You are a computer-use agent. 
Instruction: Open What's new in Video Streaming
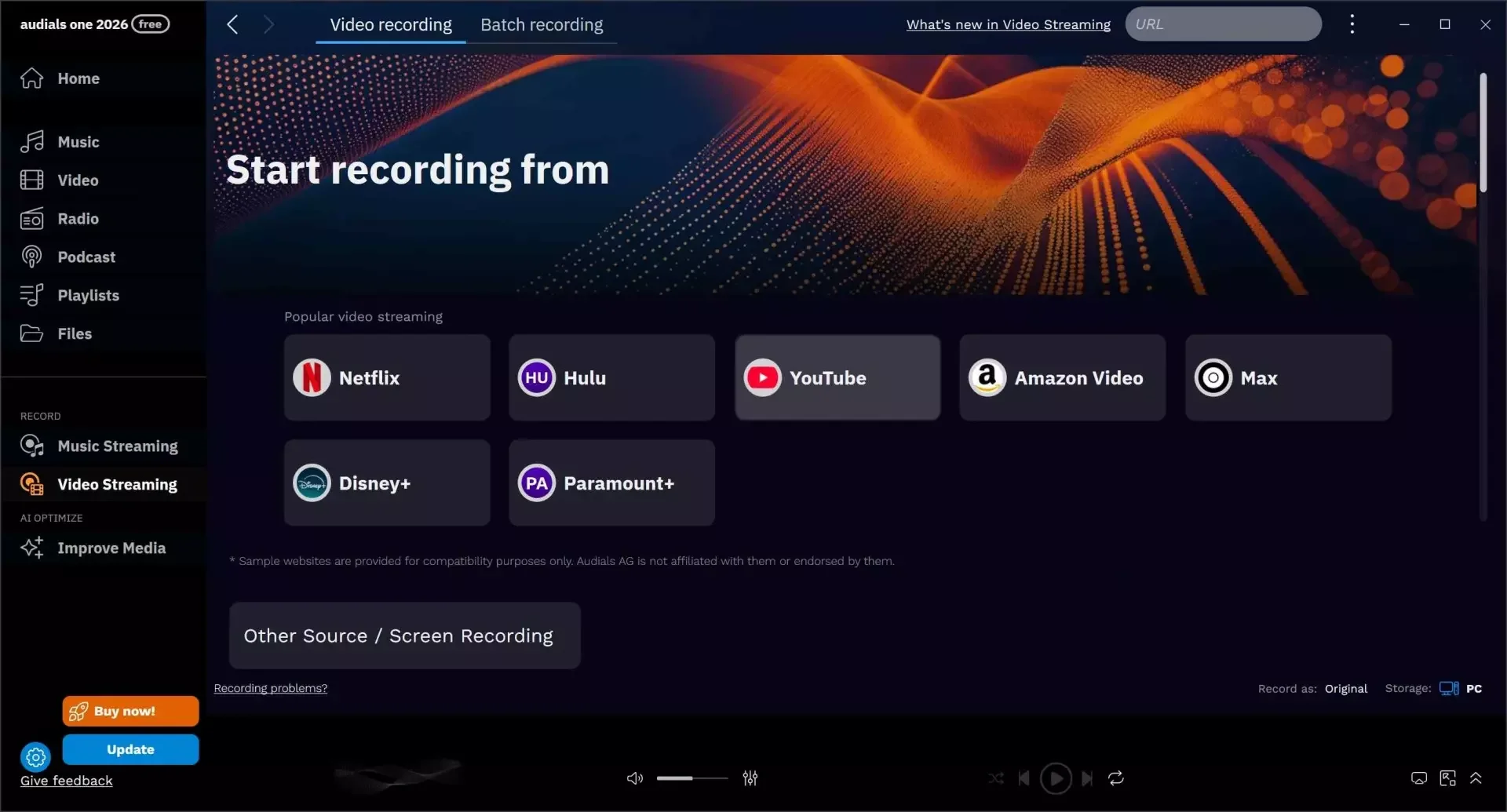click(1007, 24)
